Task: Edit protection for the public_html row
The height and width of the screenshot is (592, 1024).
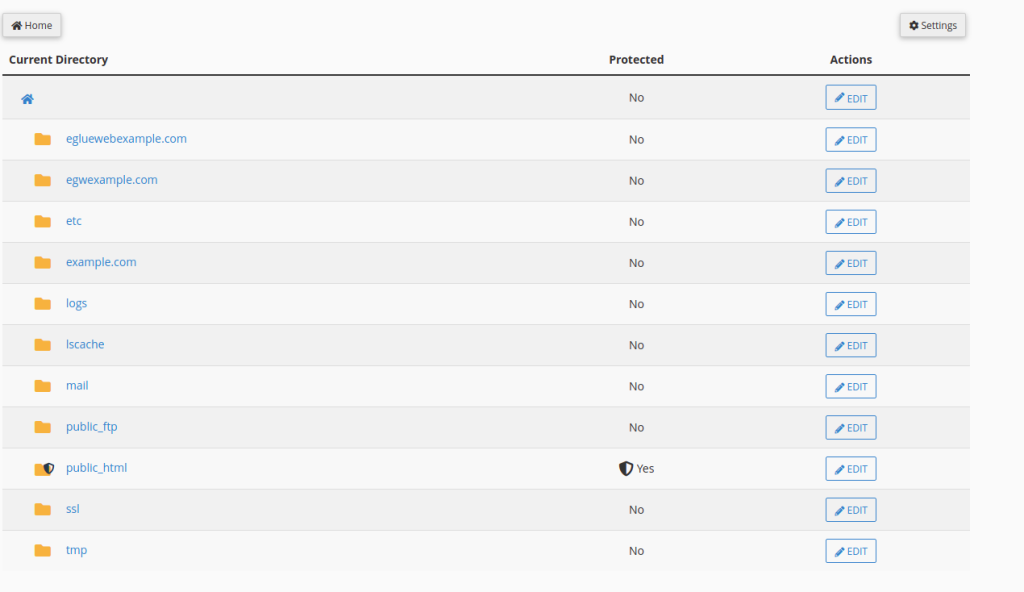Action: [x=851, y=469]
